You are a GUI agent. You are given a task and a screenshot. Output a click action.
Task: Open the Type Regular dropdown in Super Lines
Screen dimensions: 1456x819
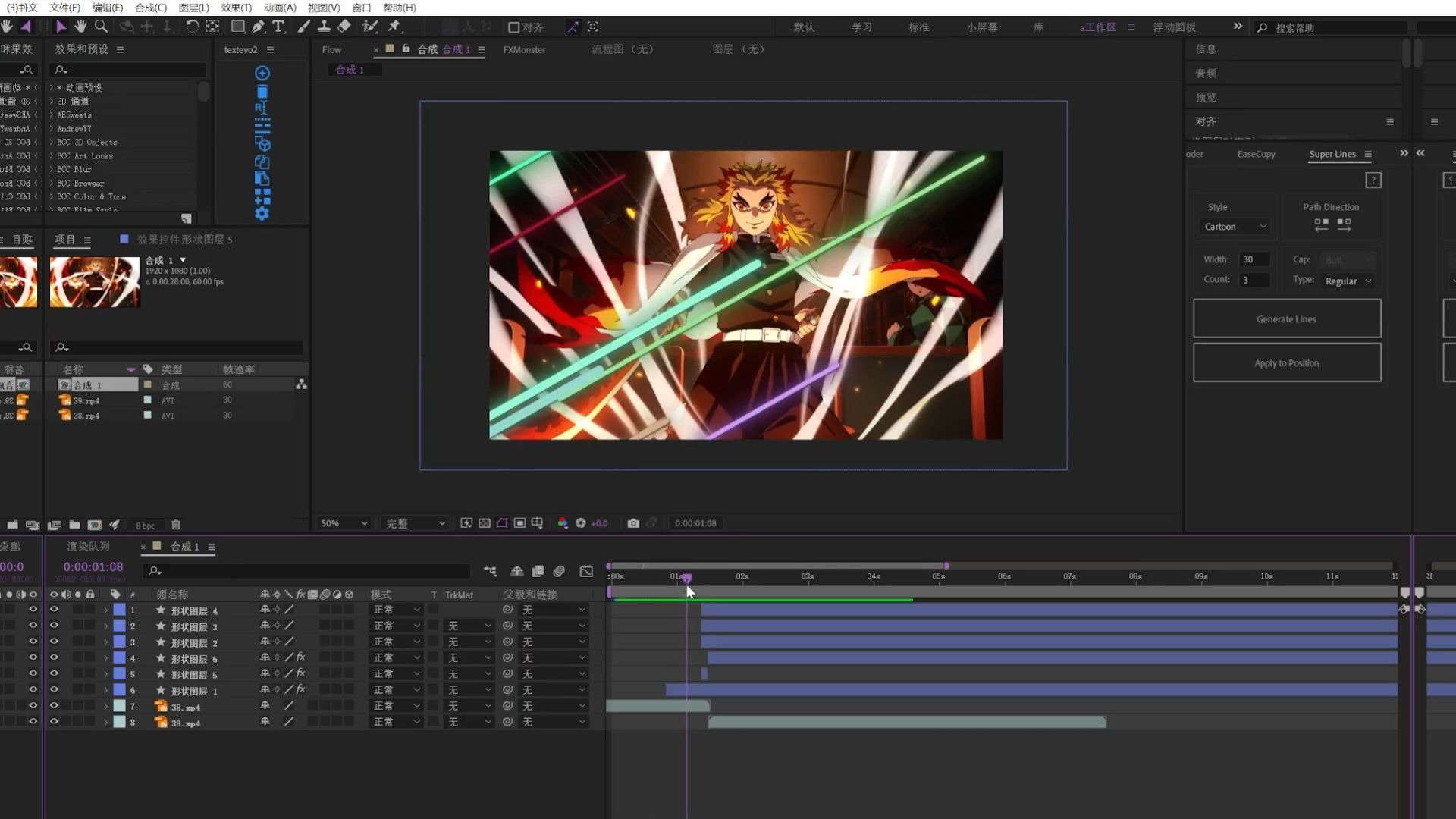(1348, 281)
